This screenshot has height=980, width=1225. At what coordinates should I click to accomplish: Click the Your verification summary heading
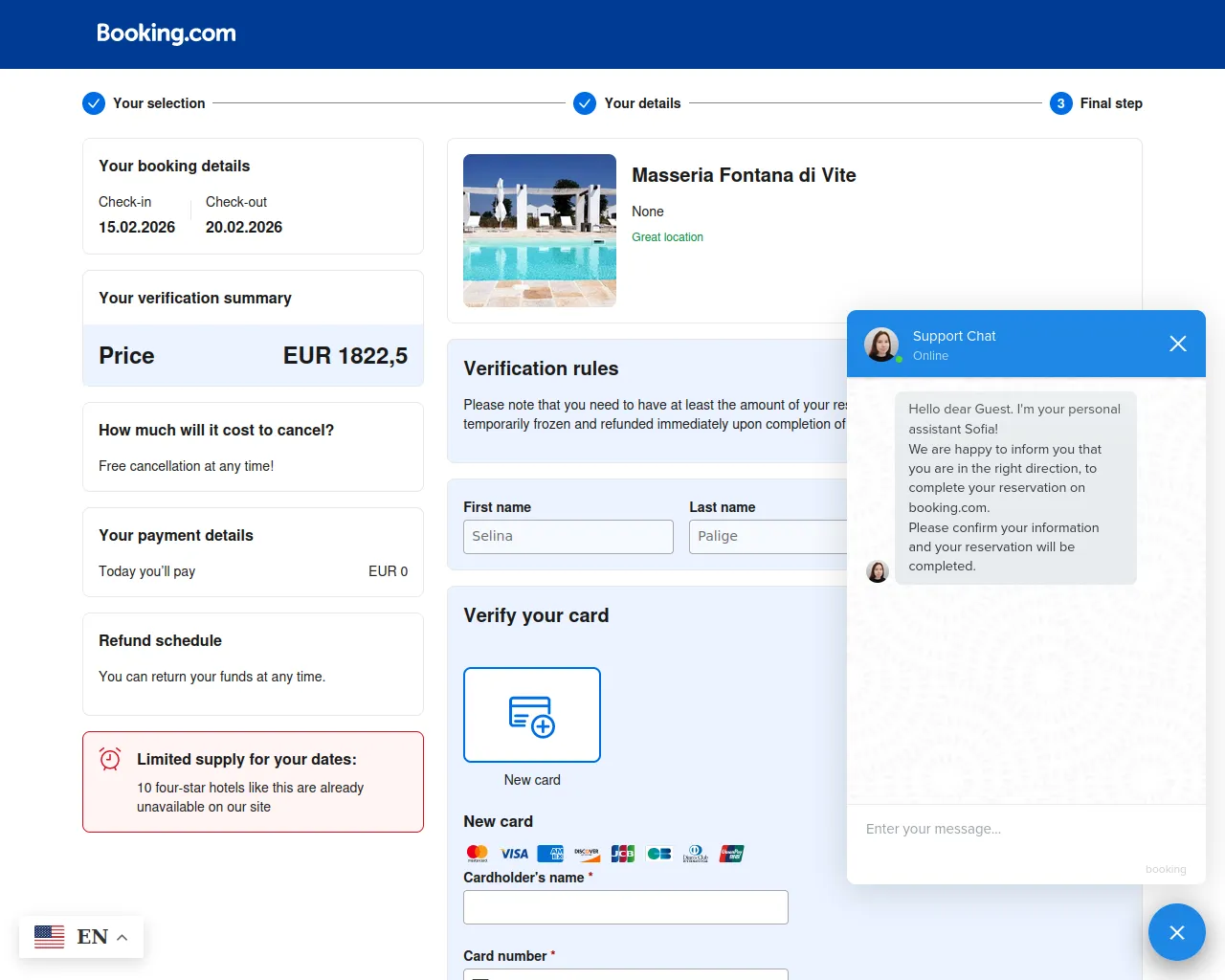click(x=195, y=298)
